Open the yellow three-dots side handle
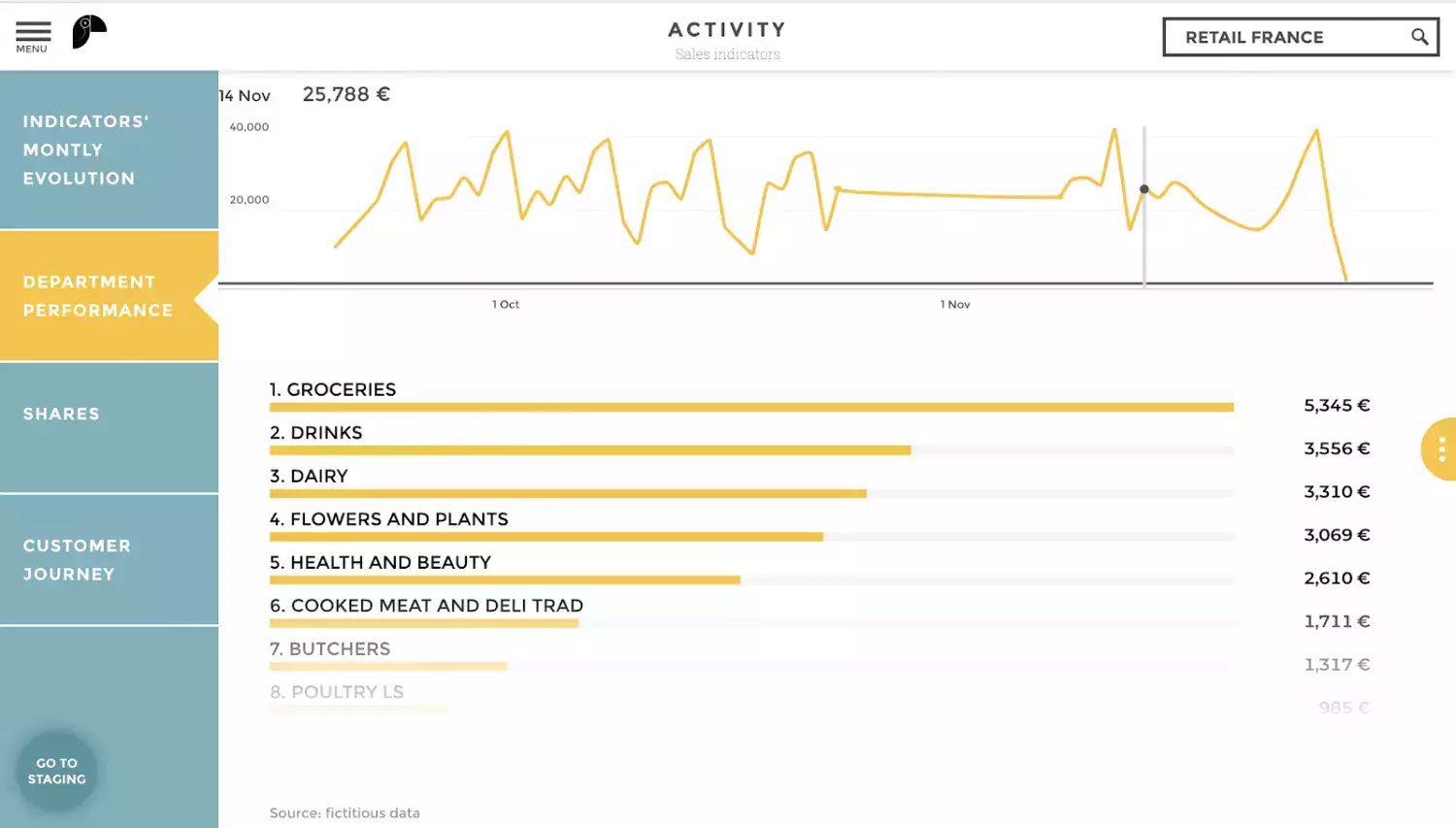This screenshot has height=828, width=1456. point(1440,448)
